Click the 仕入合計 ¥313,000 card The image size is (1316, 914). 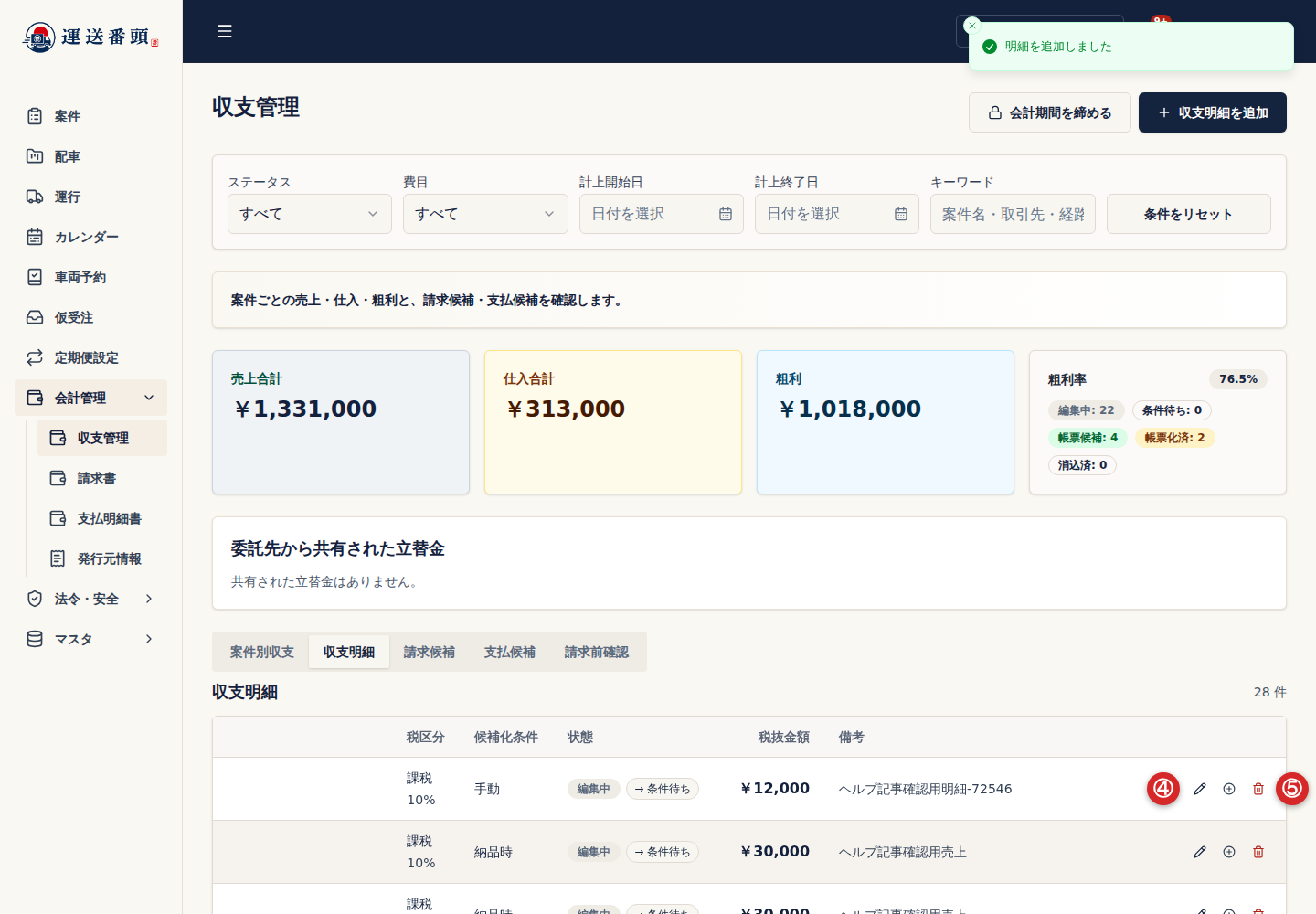click(x=613, y=422)
